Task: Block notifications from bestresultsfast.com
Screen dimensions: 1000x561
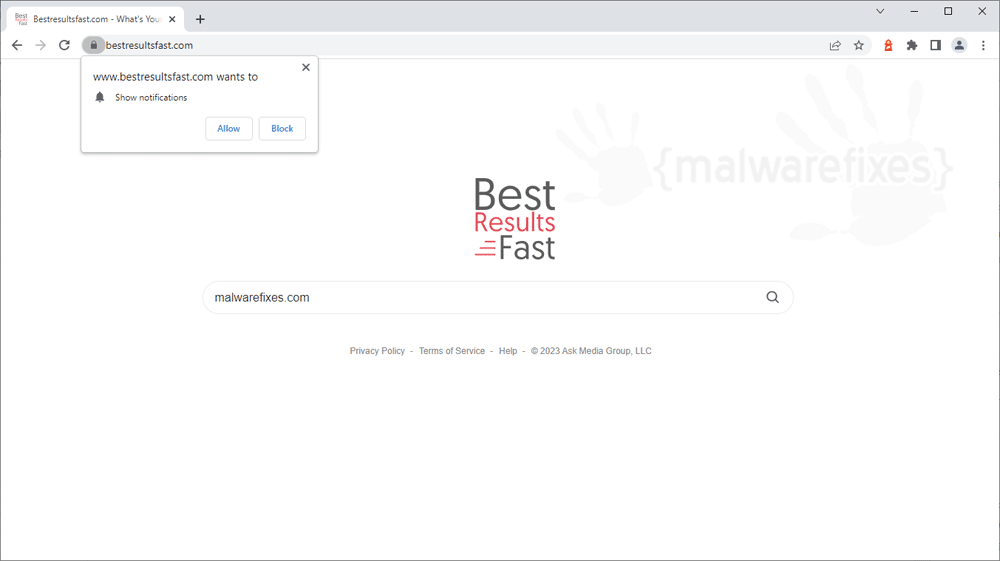Action: point(282,128)
